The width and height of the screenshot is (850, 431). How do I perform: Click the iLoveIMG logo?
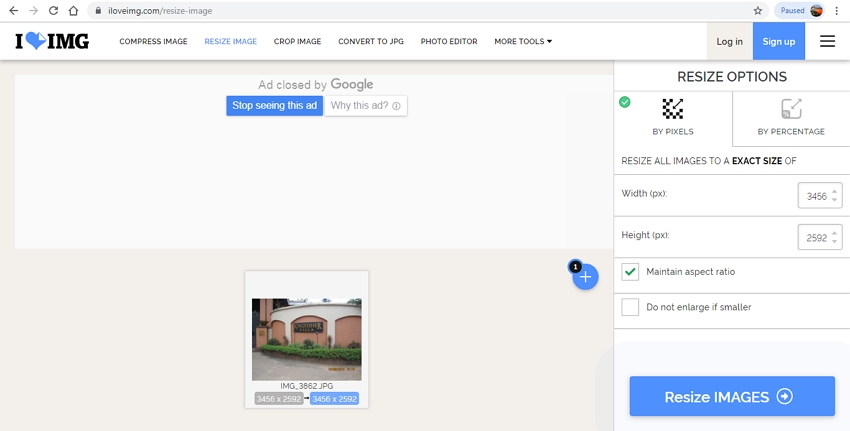click(x=52, y=41)
